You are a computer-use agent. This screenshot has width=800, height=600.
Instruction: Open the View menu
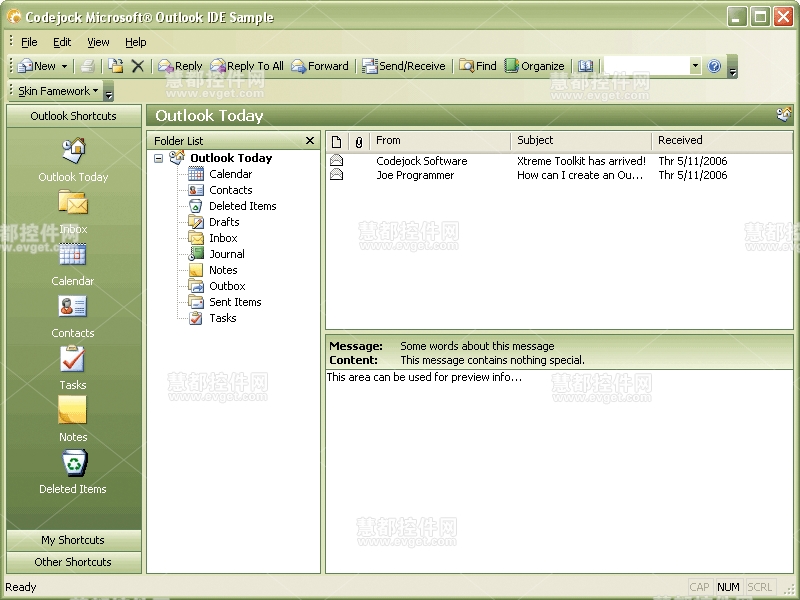pyautogui.click(x=98, y=42)
